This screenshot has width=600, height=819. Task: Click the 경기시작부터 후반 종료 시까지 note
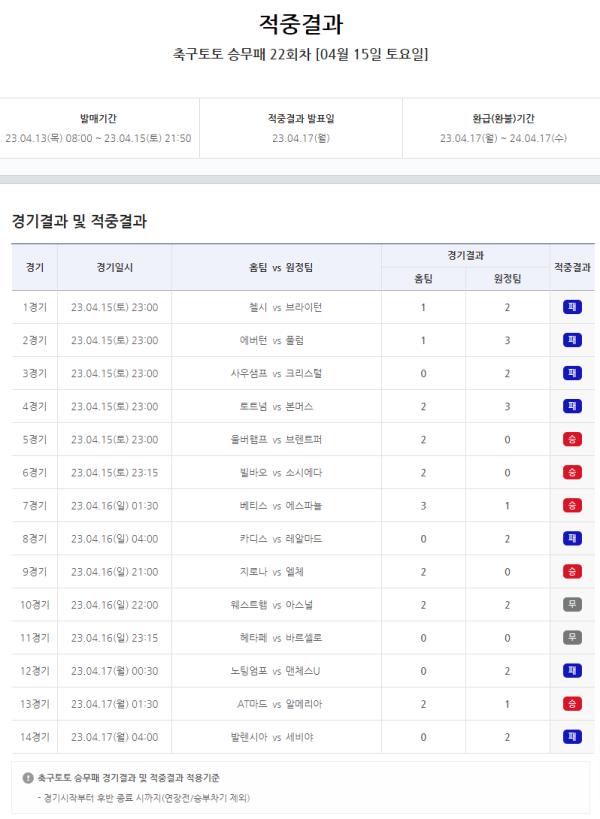146,798
